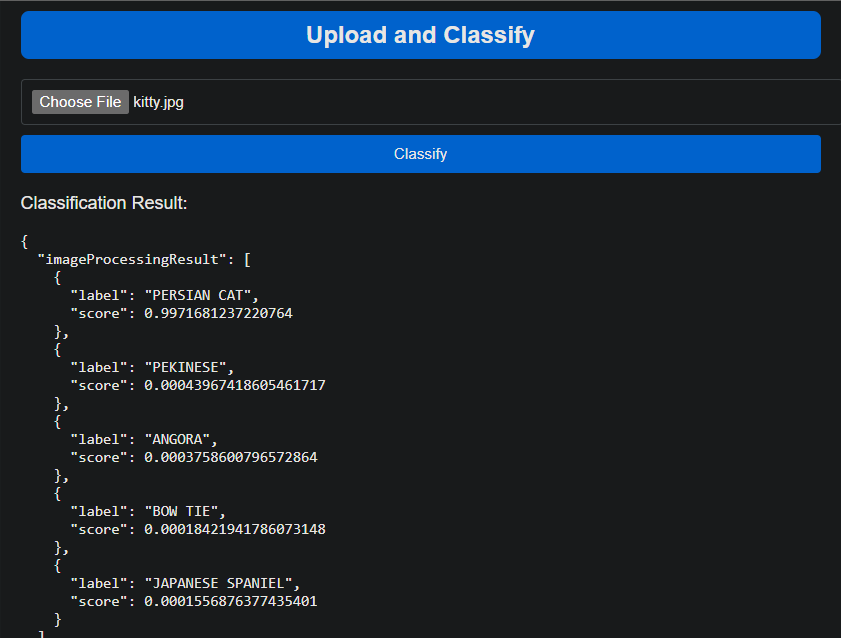Click the score 0.9971681237220764 value
This screenshot has width=841, height=638.
(218, 313)
